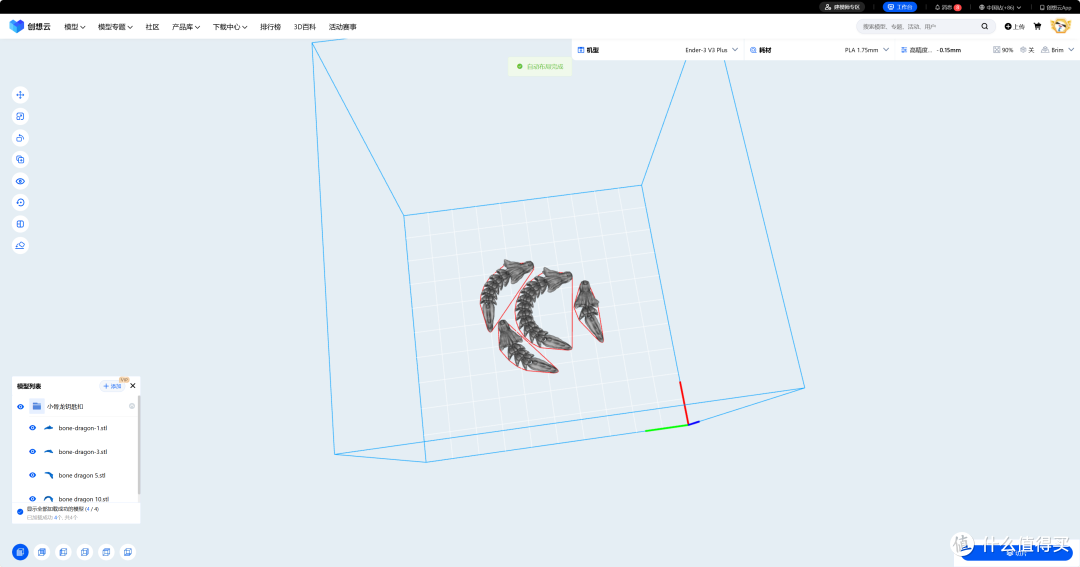Screen dimensions: 1080x567
Task: Select the scale tool in left toolbar
Action: pyautogui.click(x=20, y=116)
